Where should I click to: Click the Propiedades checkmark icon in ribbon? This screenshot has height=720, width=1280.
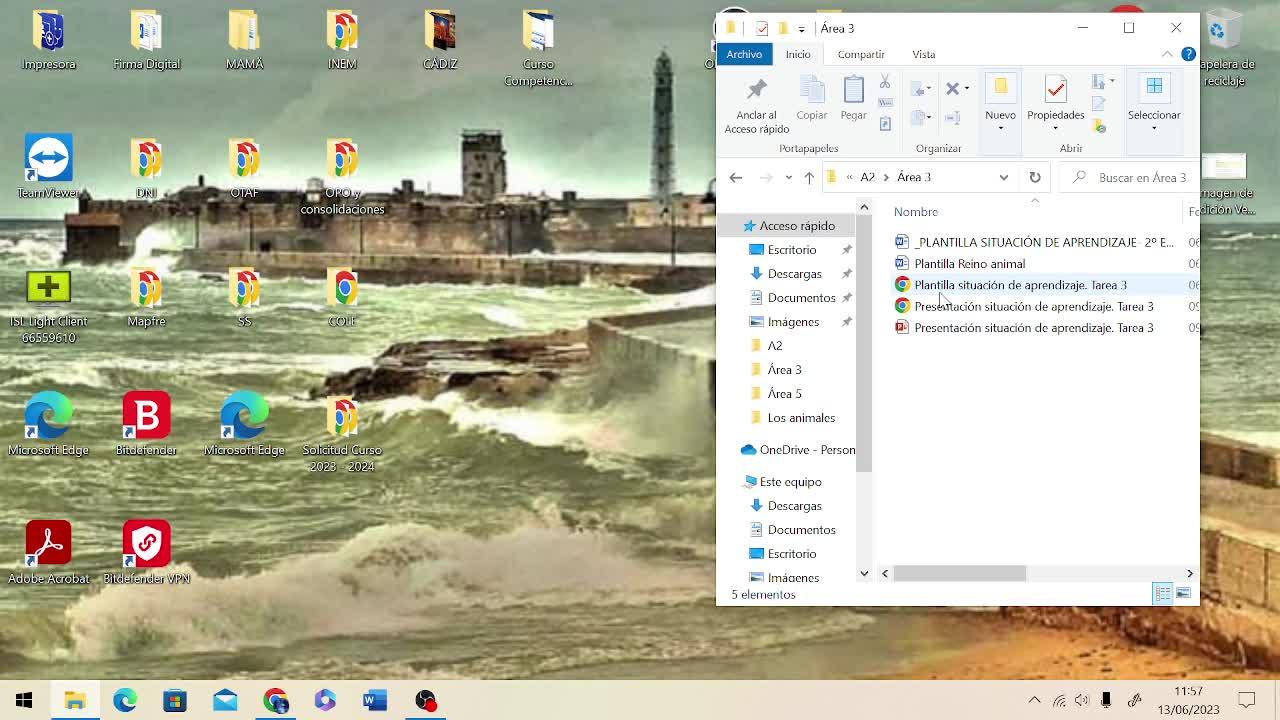(x=1055, y=92)
